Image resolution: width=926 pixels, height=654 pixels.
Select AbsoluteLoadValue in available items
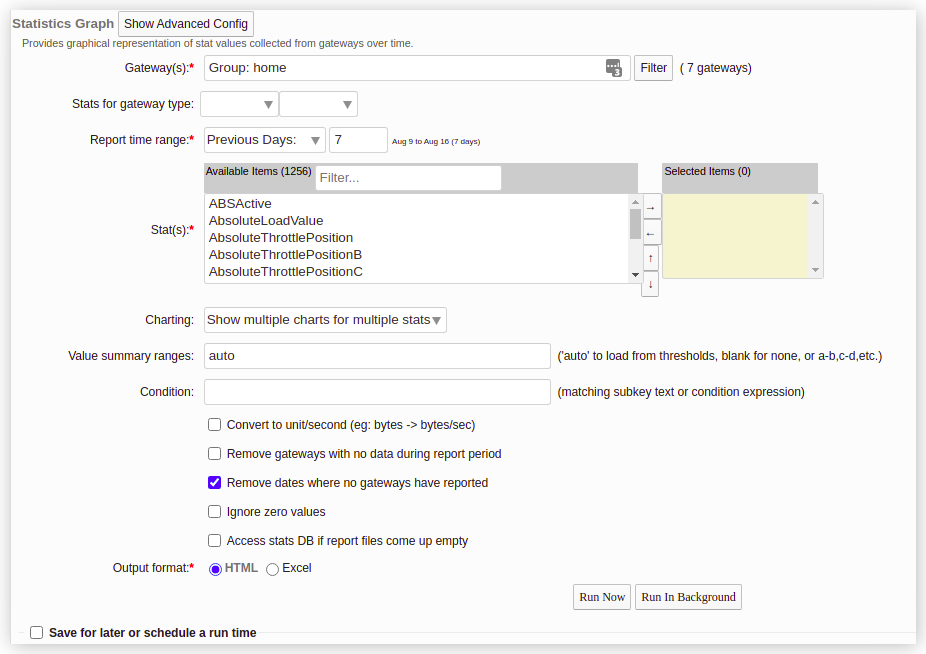(x=266, y=221)
